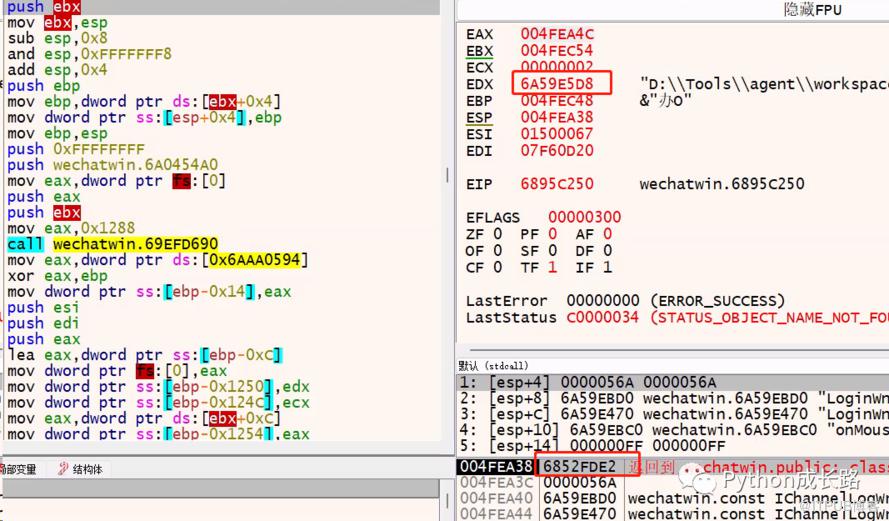Select the xor eax,ebp instruction

[x=57, y=276]
